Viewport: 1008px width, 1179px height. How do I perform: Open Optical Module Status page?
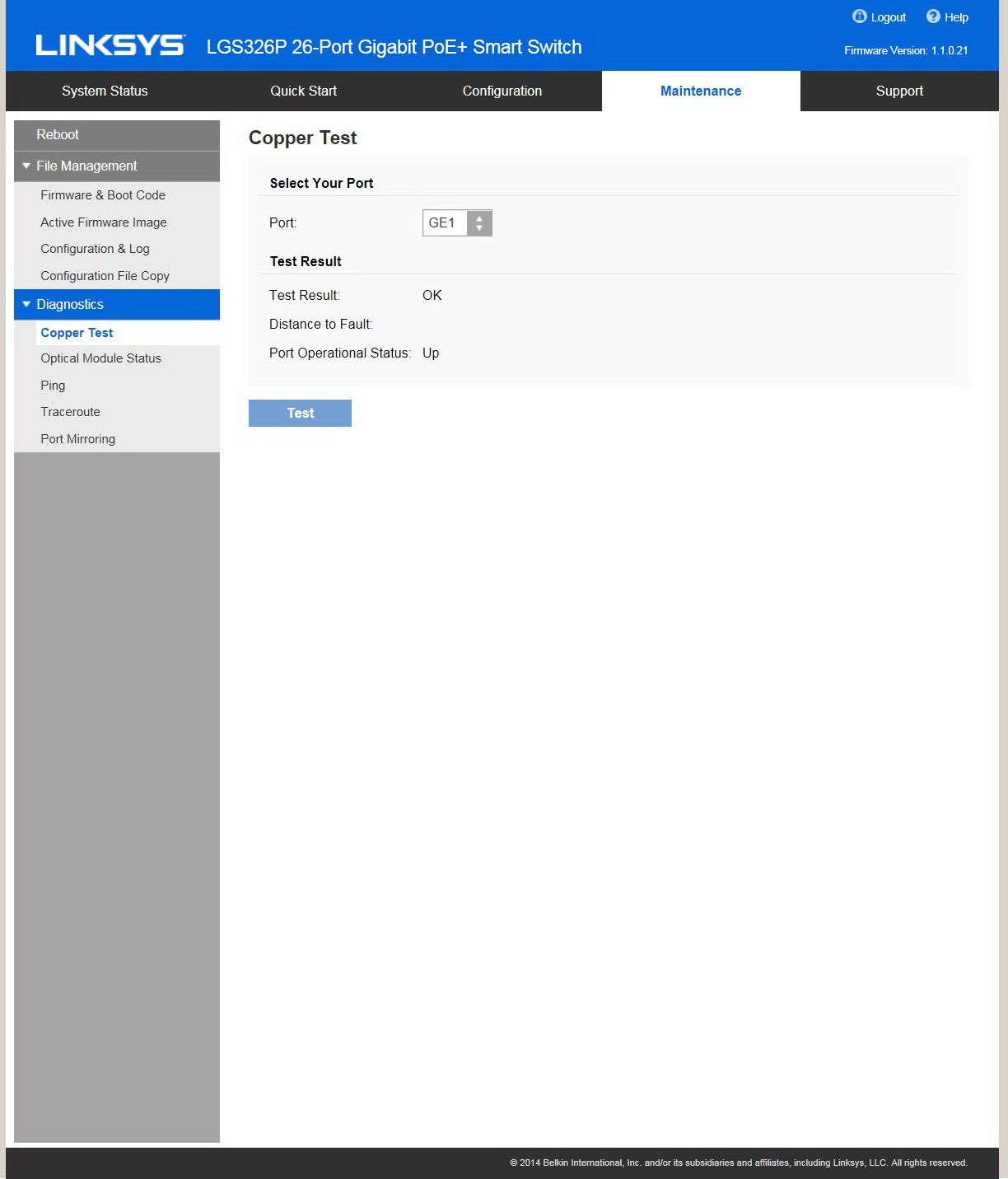101,358
